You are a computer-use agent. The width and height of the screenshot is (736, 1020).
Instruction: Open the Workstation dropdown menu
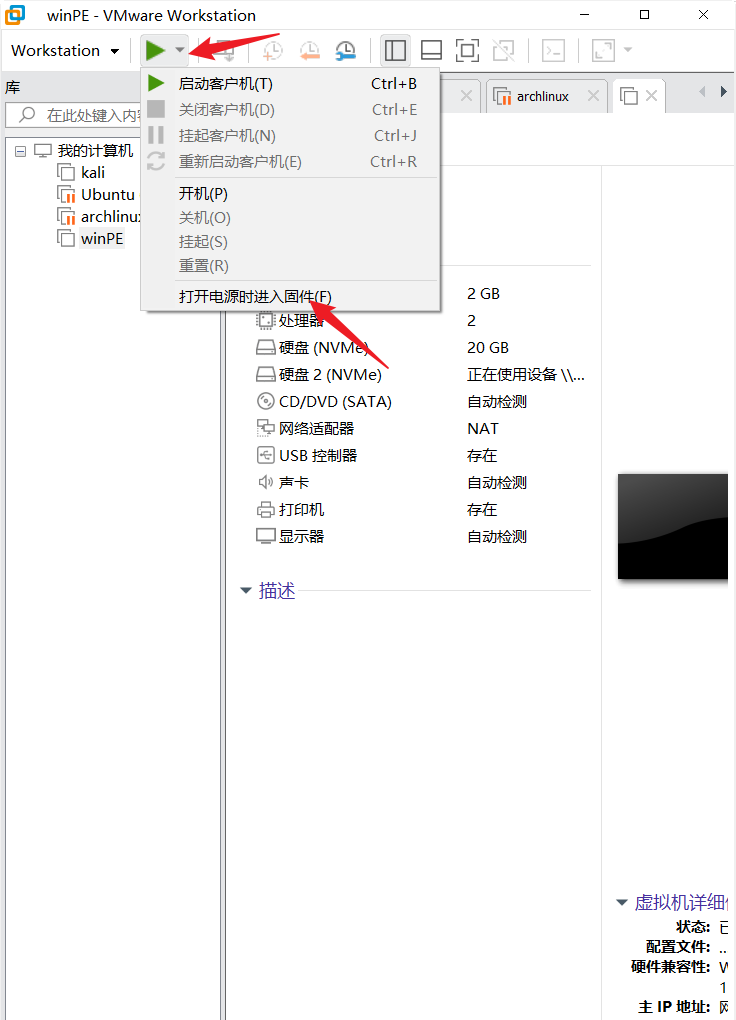tap(65, 50)
